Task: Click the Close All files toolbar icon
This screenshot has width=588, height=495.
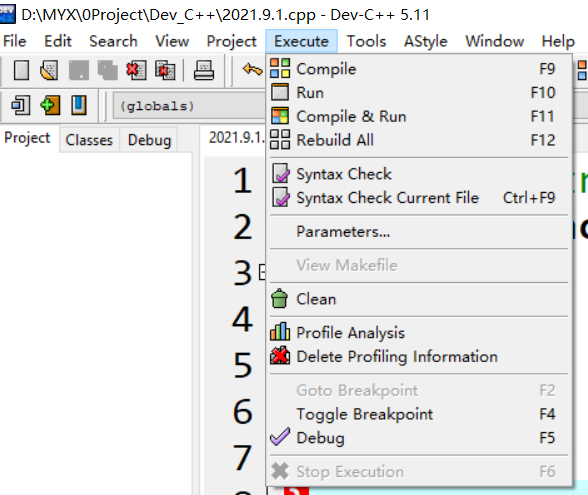Action: pyautogui.click(x=165, y=70)
